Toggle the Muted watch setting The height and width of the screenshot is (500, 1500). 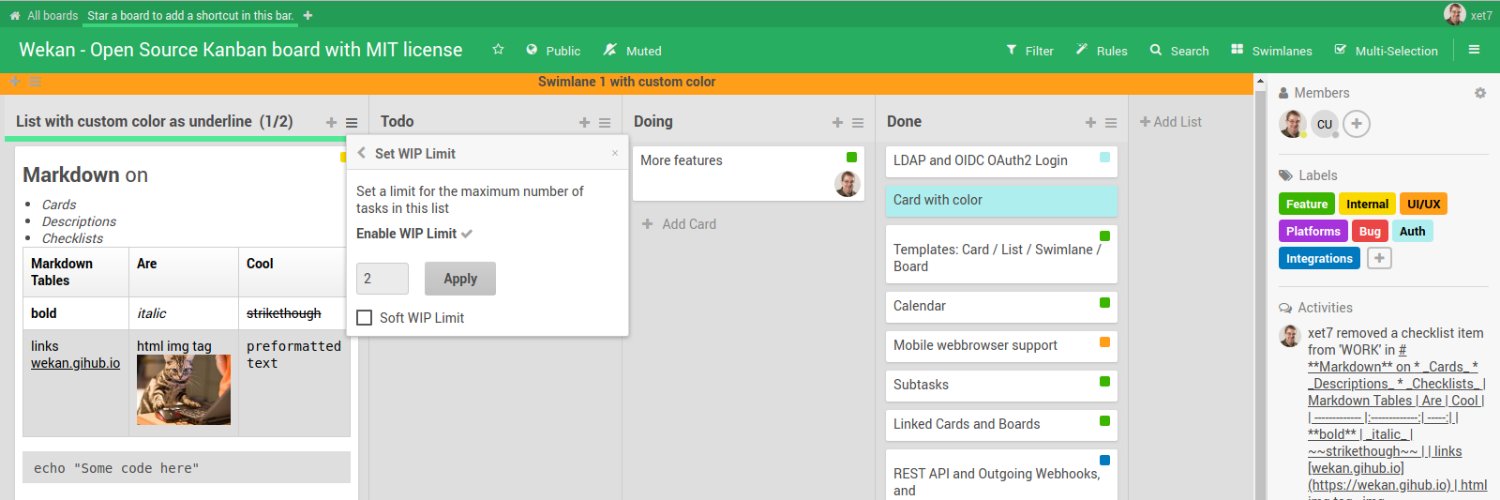[x=633, y=51]
